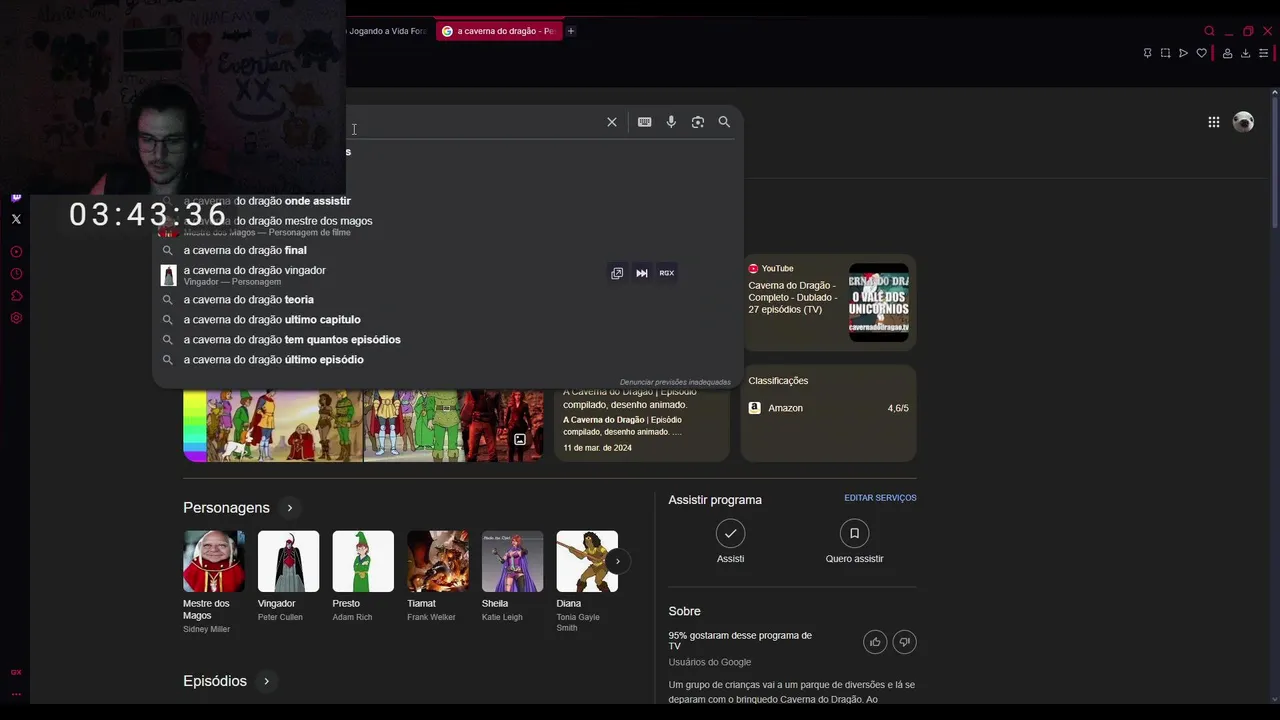Open Mestre dos Magos character card
This screenshot has height=720, width=1280.
coord(213,582)
